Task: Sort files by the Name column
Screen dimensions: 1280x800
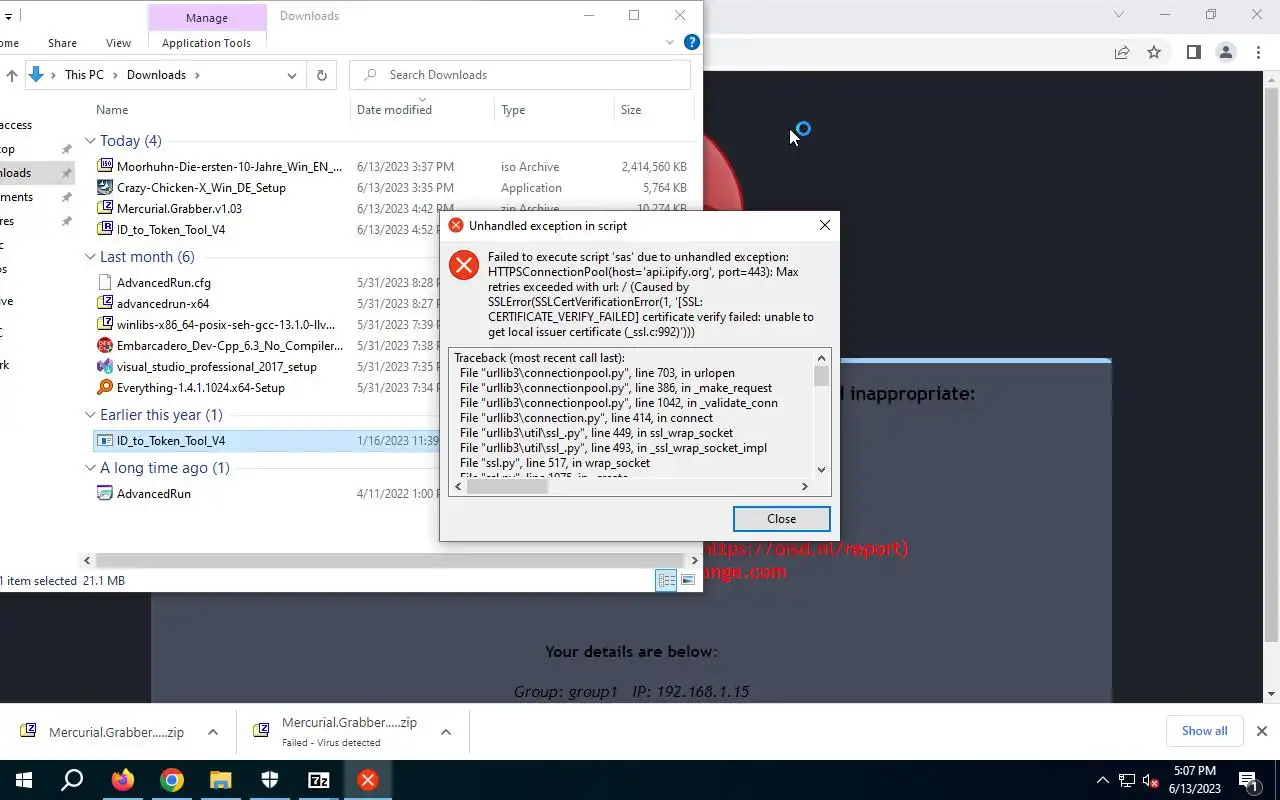Action: click(112, 110)
